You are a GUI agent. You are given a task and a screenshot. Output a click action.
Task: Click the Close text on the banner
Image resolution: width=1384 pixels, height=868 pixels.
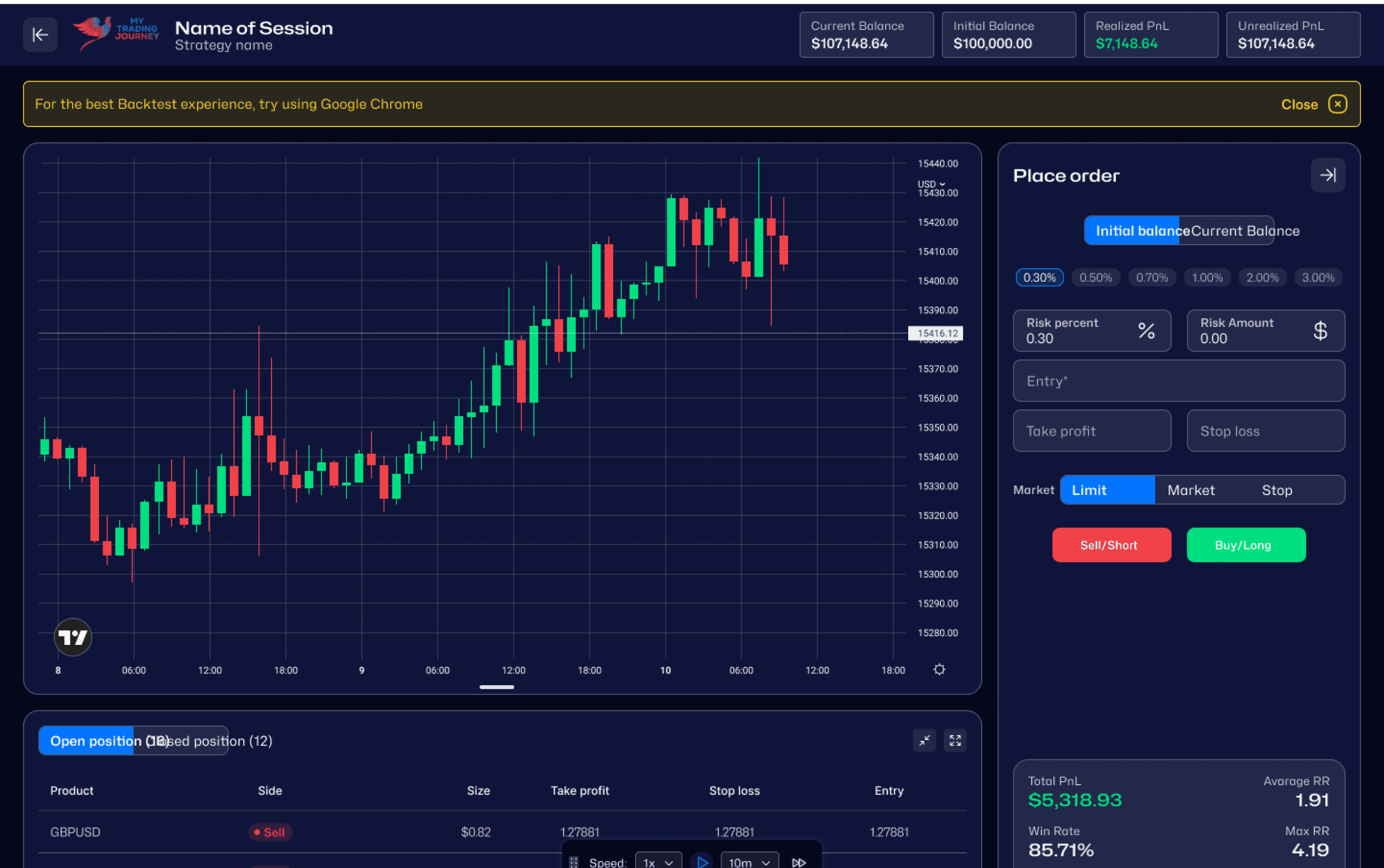[x=1299, y=105]
